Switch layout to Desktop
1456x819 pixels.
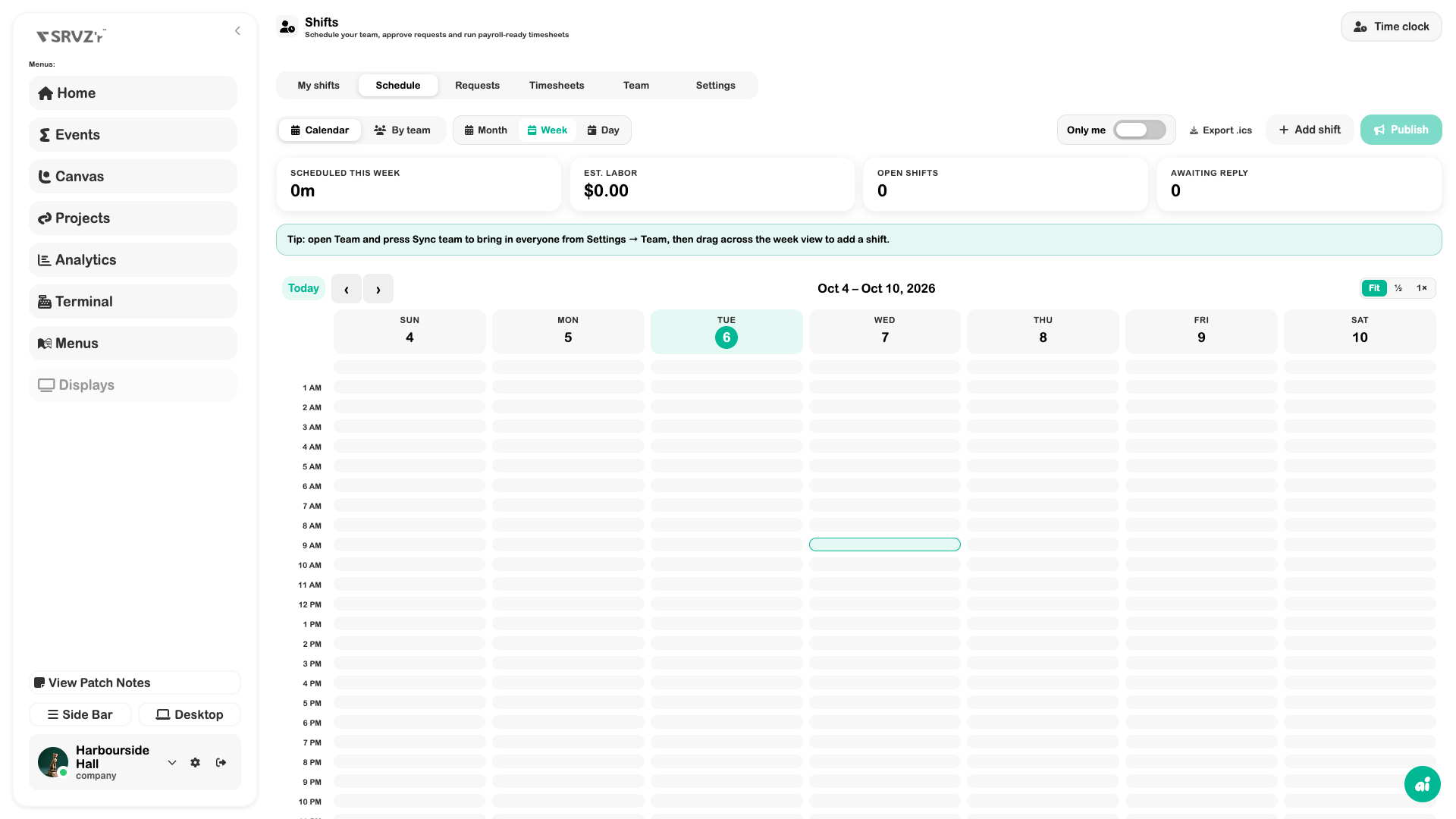(x=190, y=714)
